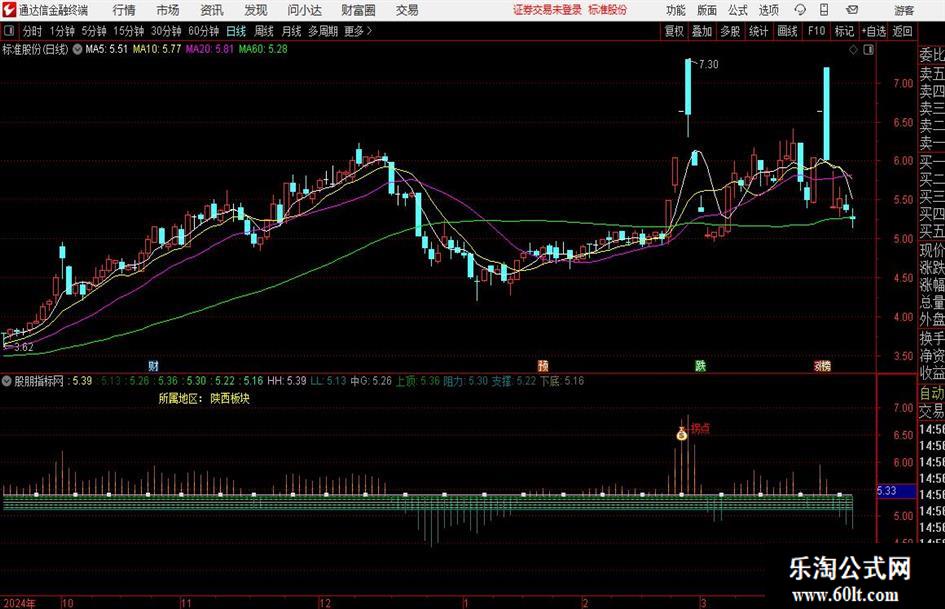
Task: Open the 功能 menu
Action: [676, 10]
